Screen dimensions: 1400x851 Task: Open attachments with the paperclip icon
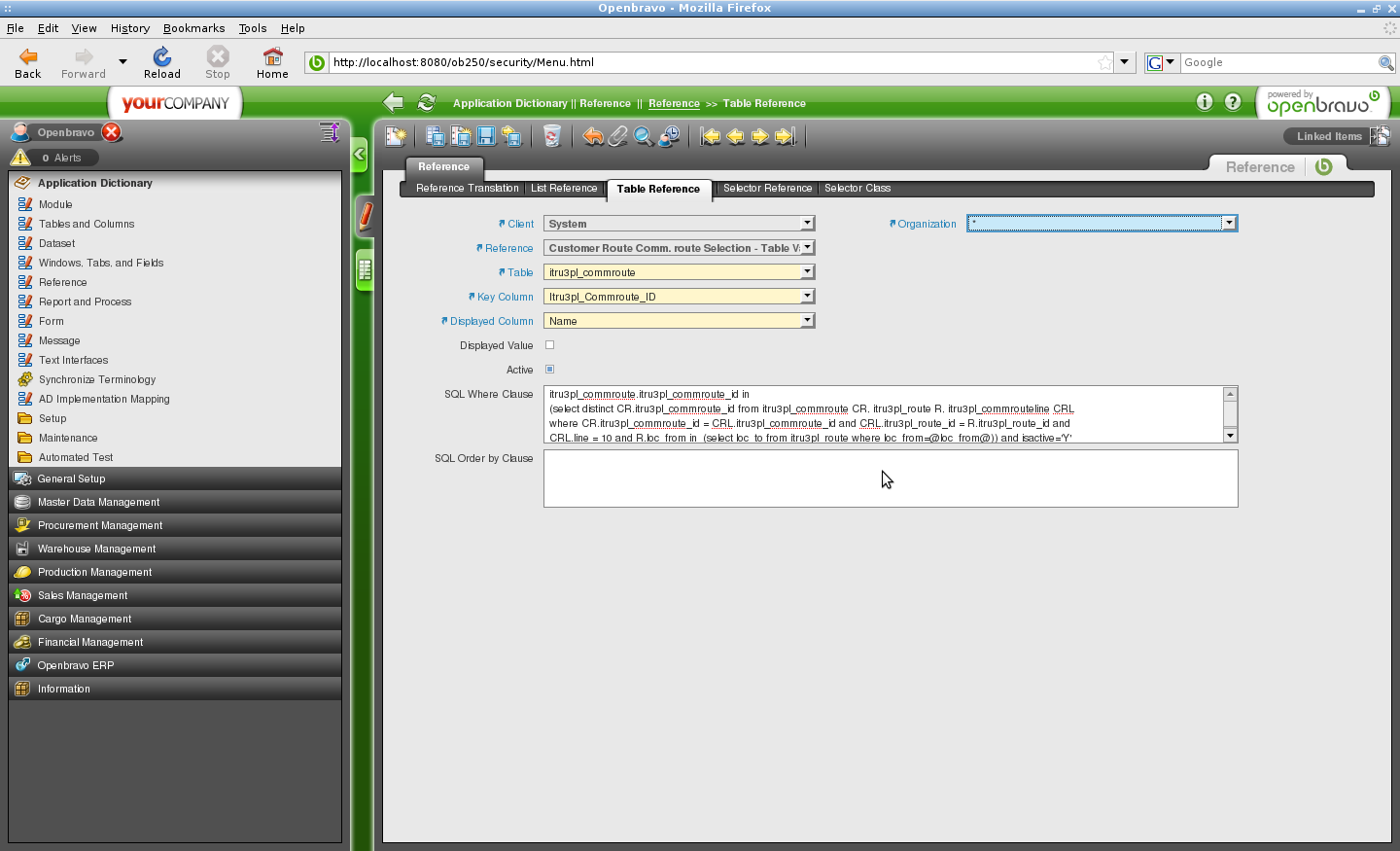[618, 137]
